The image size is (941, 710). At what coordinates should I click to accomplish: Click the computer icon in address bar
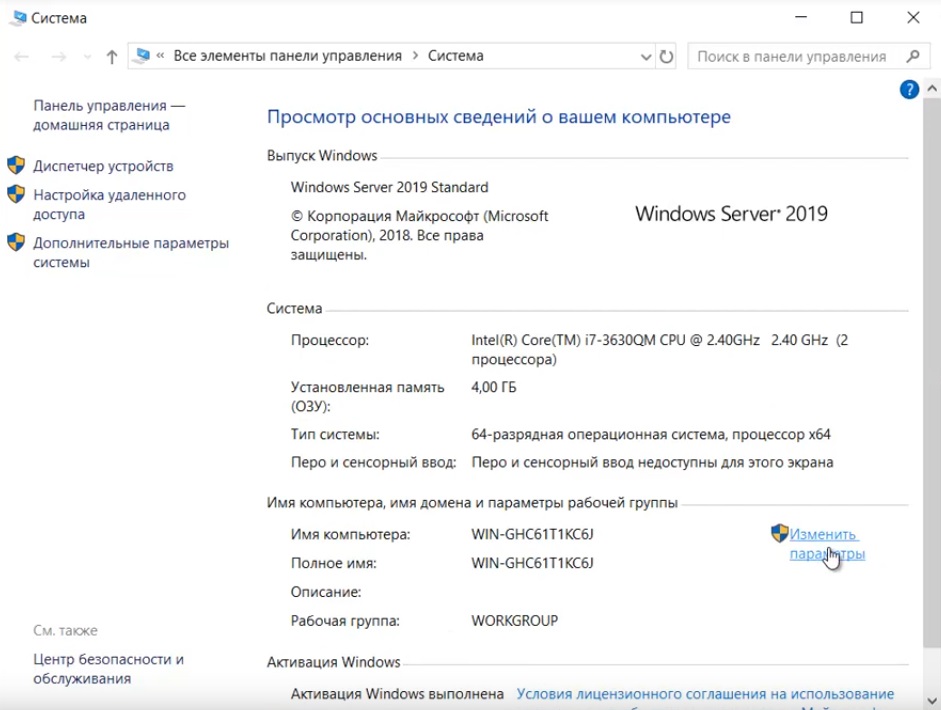pos(143,56)
